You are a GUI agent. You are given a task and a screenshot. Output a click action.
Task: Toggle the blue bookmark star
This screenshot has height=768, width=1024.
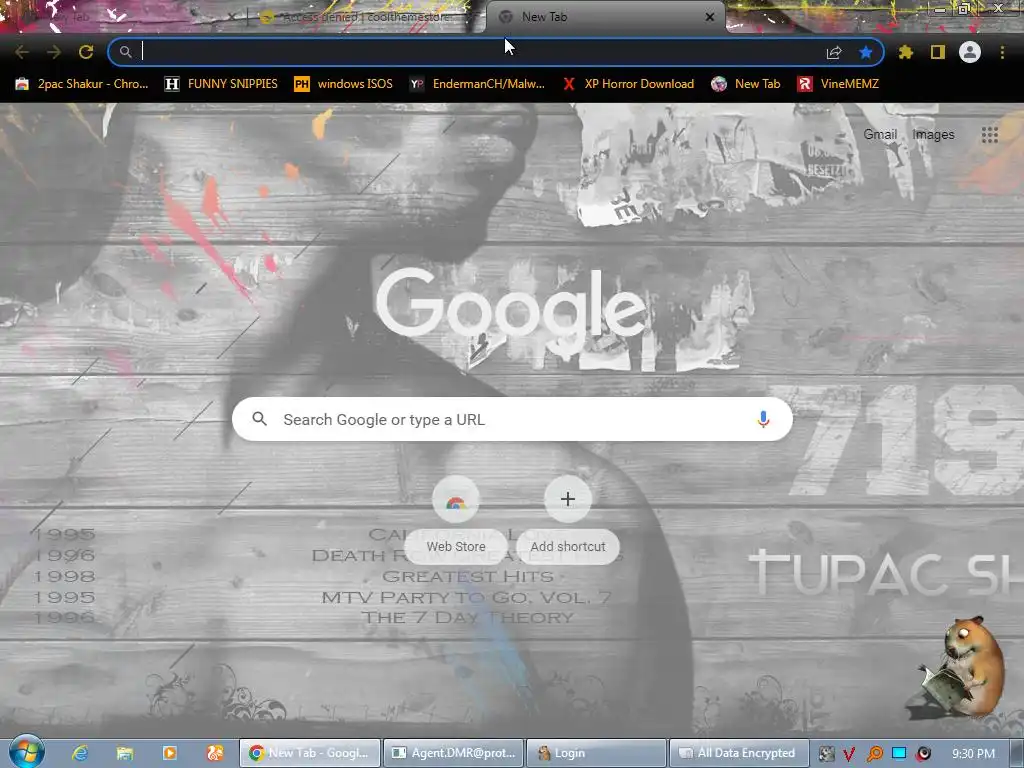(x=866, y=52)
